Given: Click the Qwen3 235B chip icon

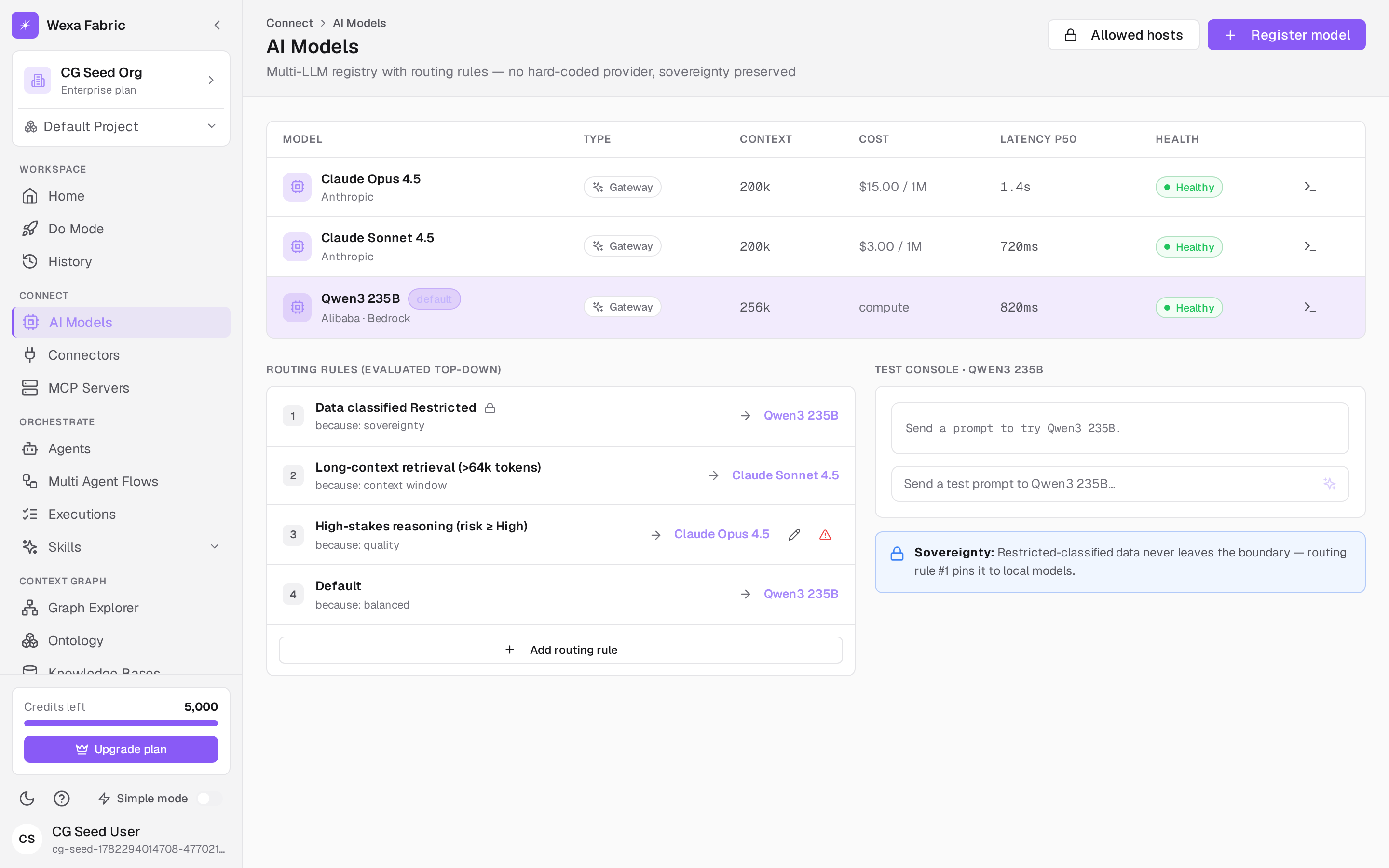Looking at the screenshot, I should 297,307.
